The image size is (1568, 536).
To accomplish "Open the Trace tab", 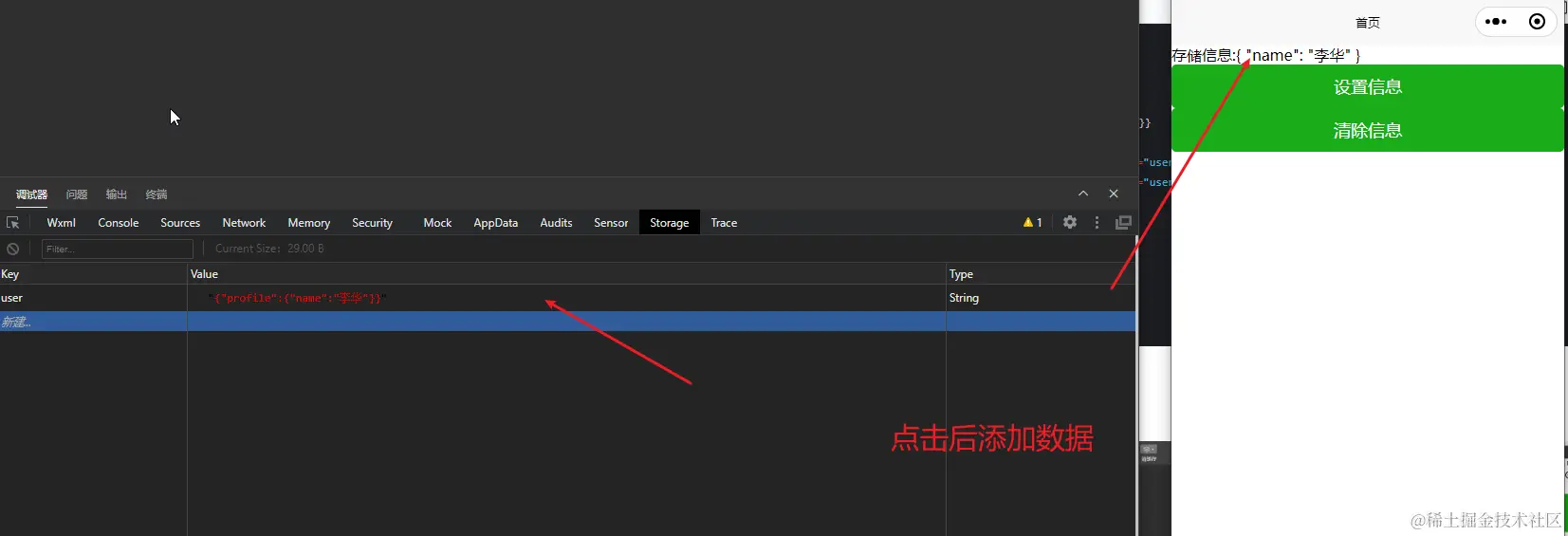I will 724,223.
